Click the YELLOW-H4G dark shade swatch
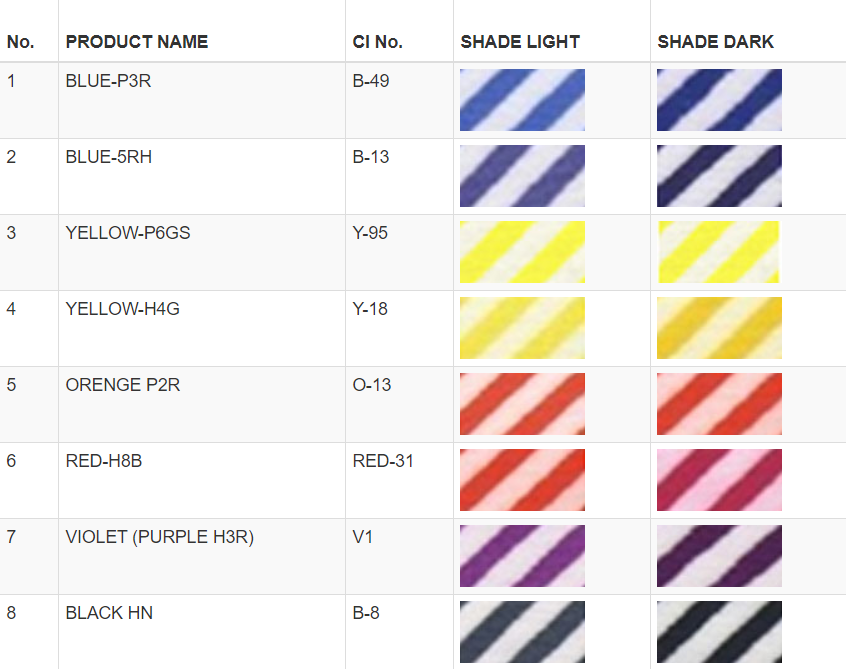846x669 pixels. pyautogui.click(x=719, y=328)
